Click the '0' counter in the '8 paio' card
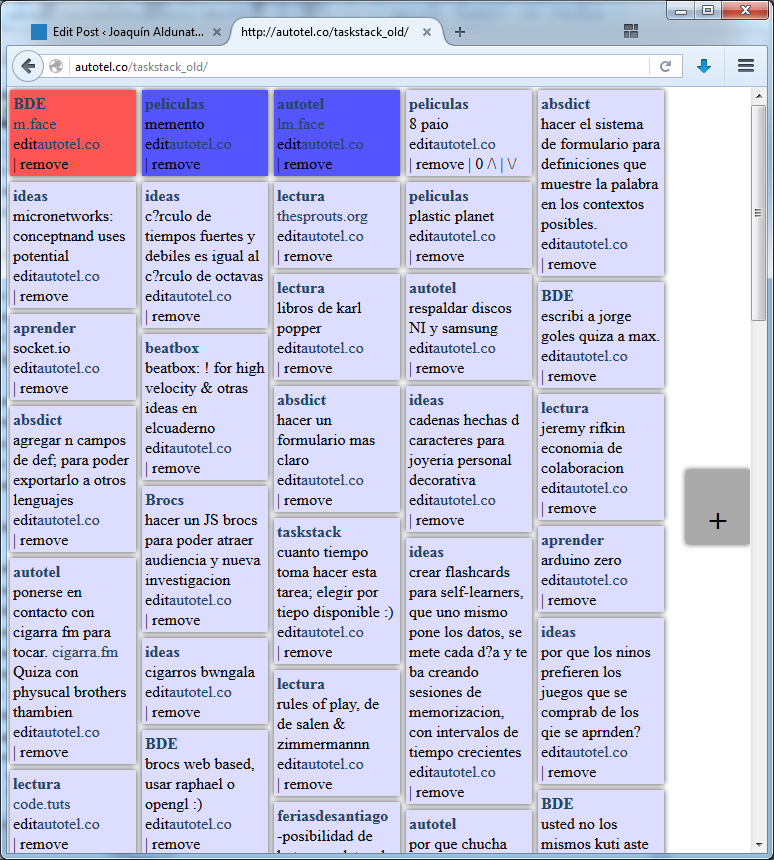774x860 pixels. click(479, 164)
